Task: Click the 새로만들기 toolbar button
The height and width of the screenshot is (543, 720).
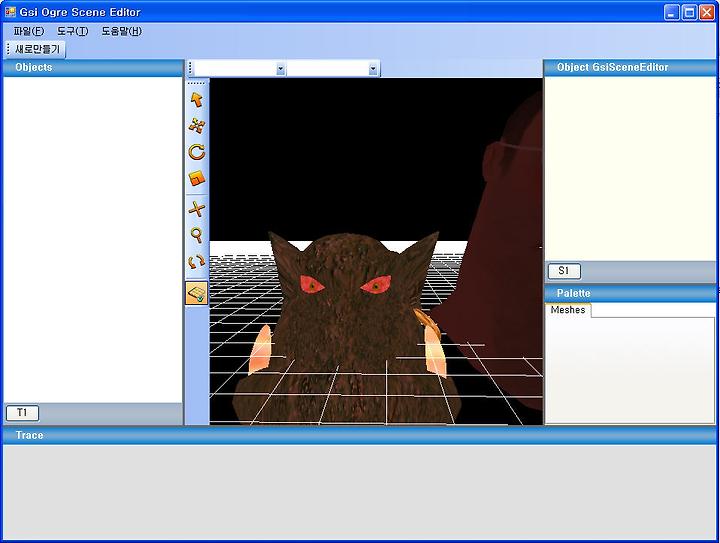Action: (38, 49)
